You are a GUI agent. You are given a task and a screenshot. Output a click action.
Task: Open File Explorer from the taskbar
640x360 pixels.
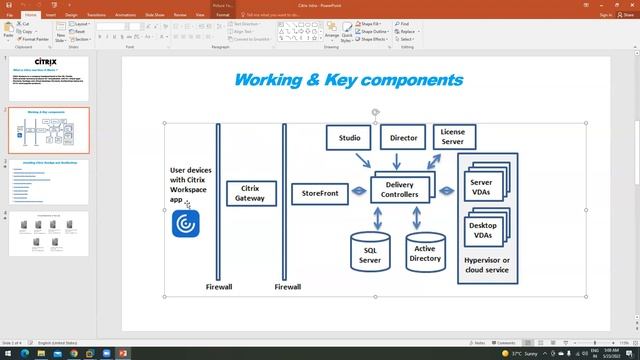tap(41, 353)
